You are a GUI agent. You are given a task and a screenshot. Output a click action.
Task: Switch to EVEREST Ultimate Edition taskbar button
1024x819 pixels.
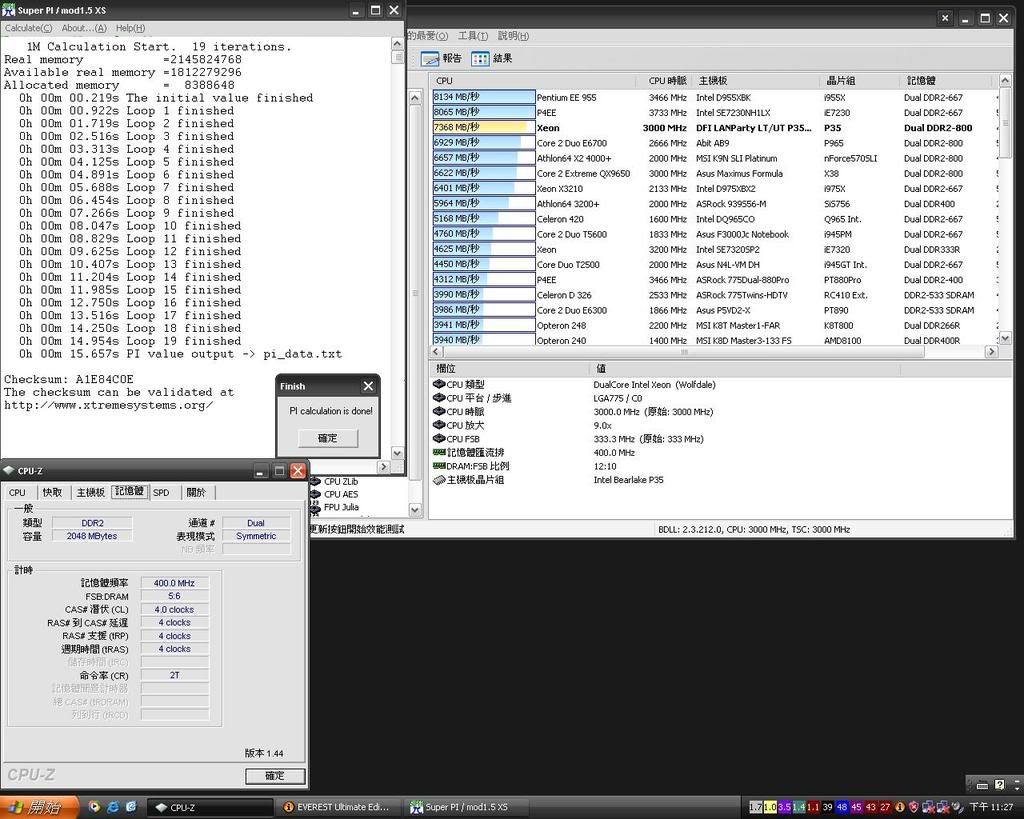[x=338, y=807]
